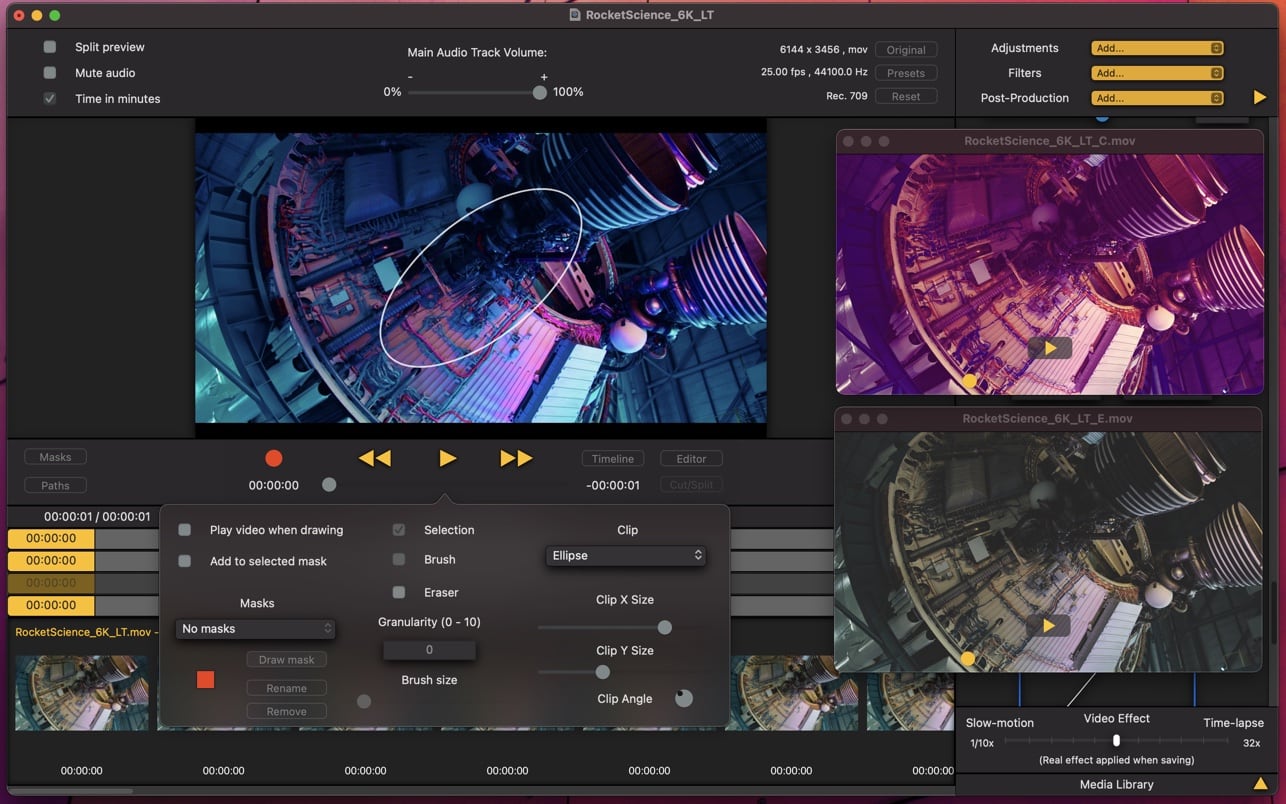Play the RocketScience_6K_LT_C.mov preview
The width and height of the screenshot is (1286, 804).
click(1049, 348)
